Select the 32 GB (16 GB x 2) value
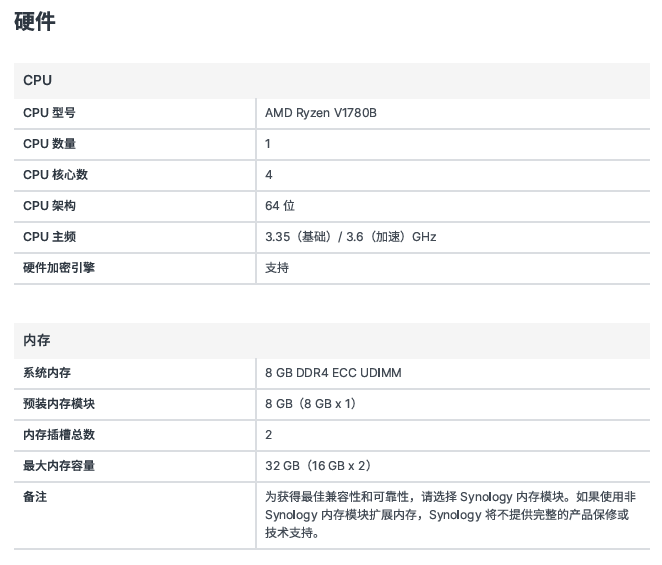Image resolution: width=662 pixels, height=565 pixels. click(318, 466)
